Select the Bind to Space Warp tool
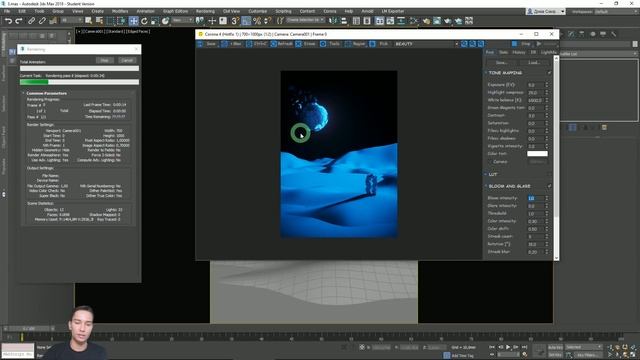The height and width of the screenshot is (360, 640). tap(53, 21)
